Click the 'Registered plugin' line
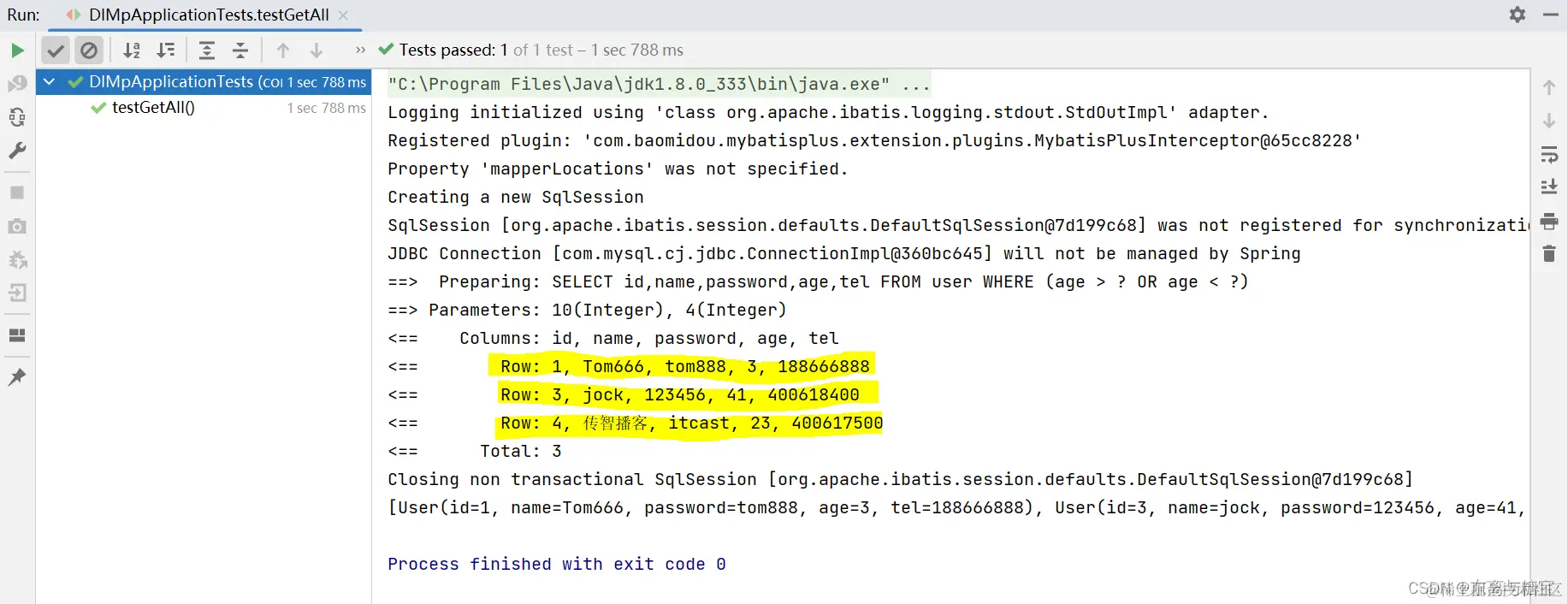This screenshot has height=604, width=1568. coord(874,140)
